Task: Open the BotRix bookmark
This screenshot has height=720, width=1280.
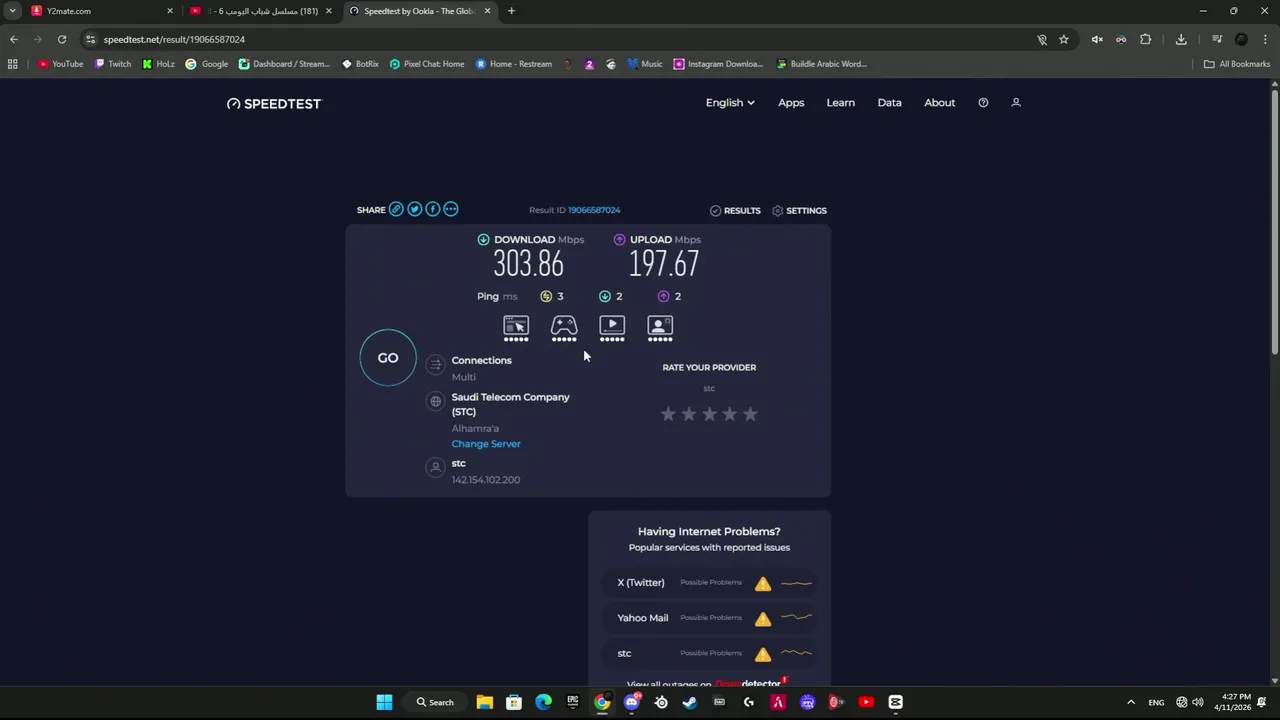Action: pyautogui.click(x=360, y=64)
